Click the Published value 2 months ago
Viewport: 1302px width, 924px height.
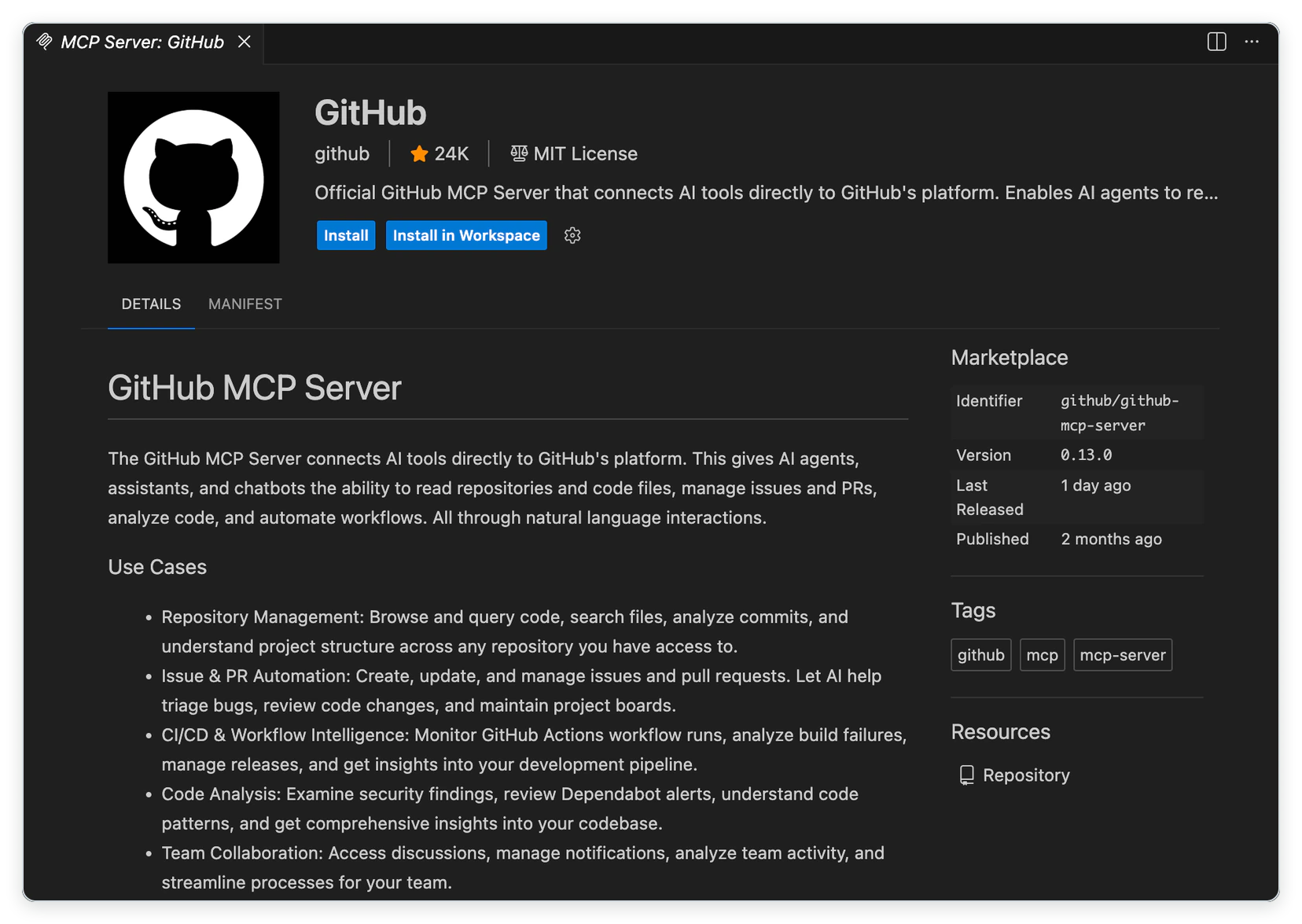pyautogui.click(x=1111, y=539)
